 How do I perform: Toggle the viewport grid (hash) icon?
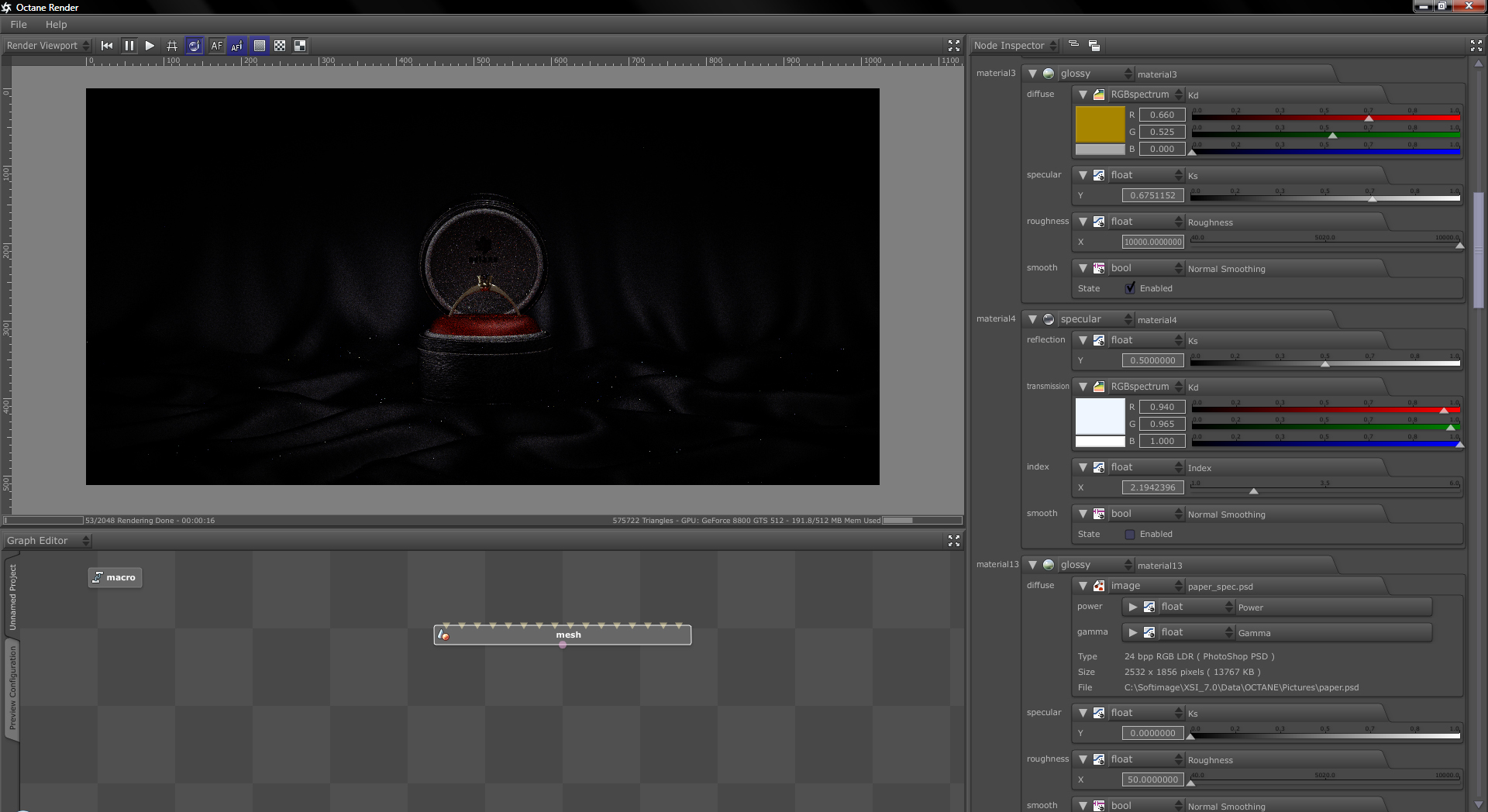click(172, 46)
